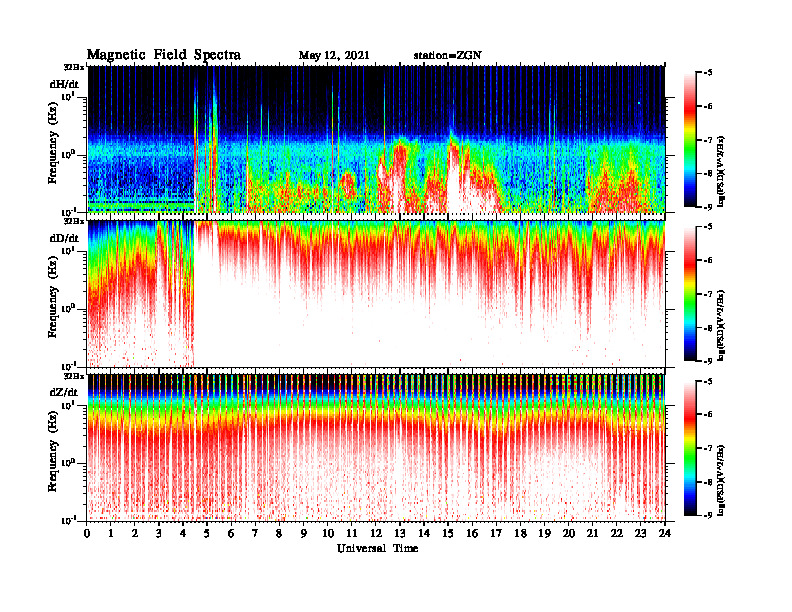Viewport: 792px width, 612px height.
Task: Click hour tick label "23" on time axis
Action: coord(640,534)
